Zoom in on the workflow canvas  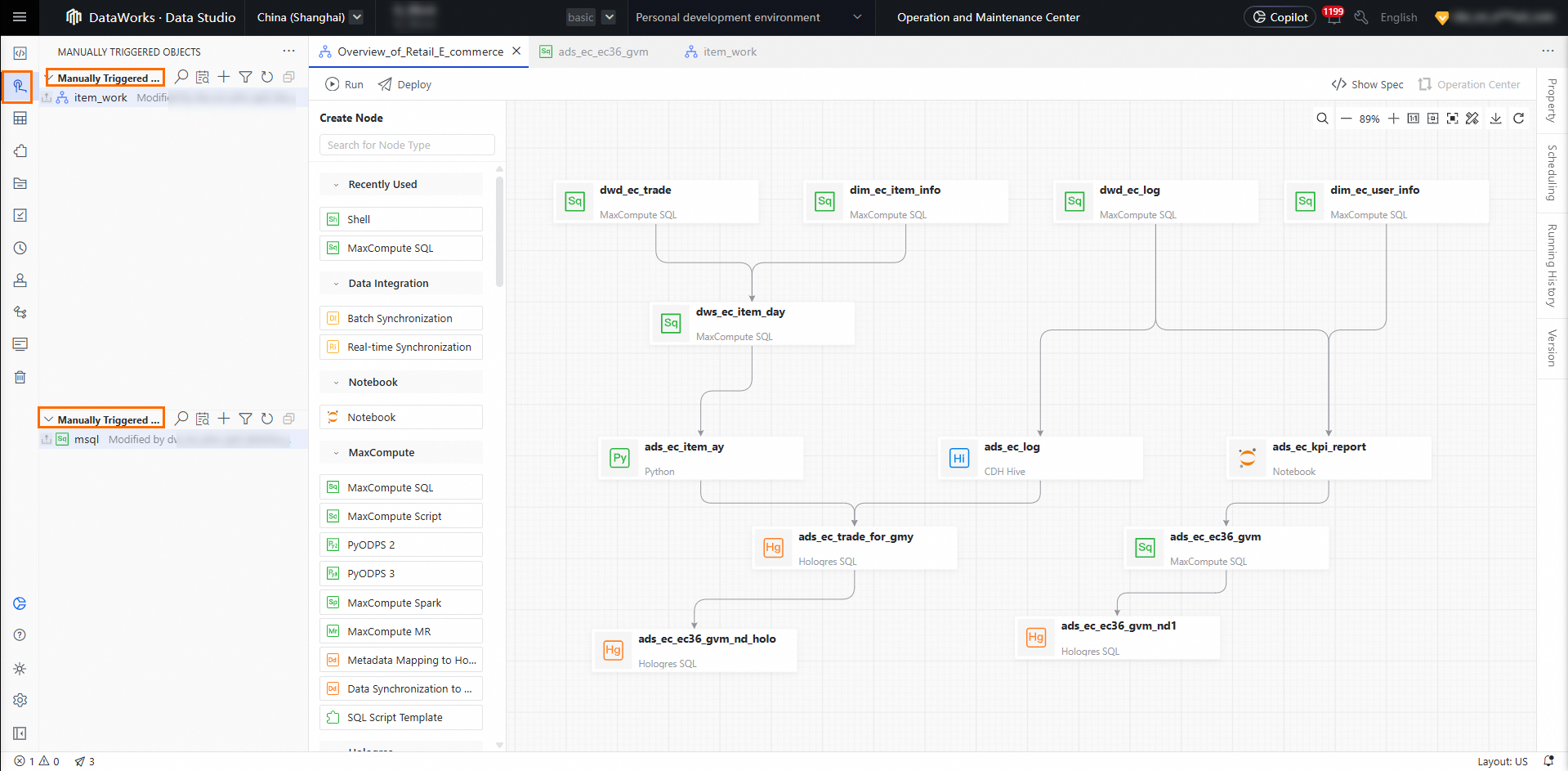coord(1393,119)
